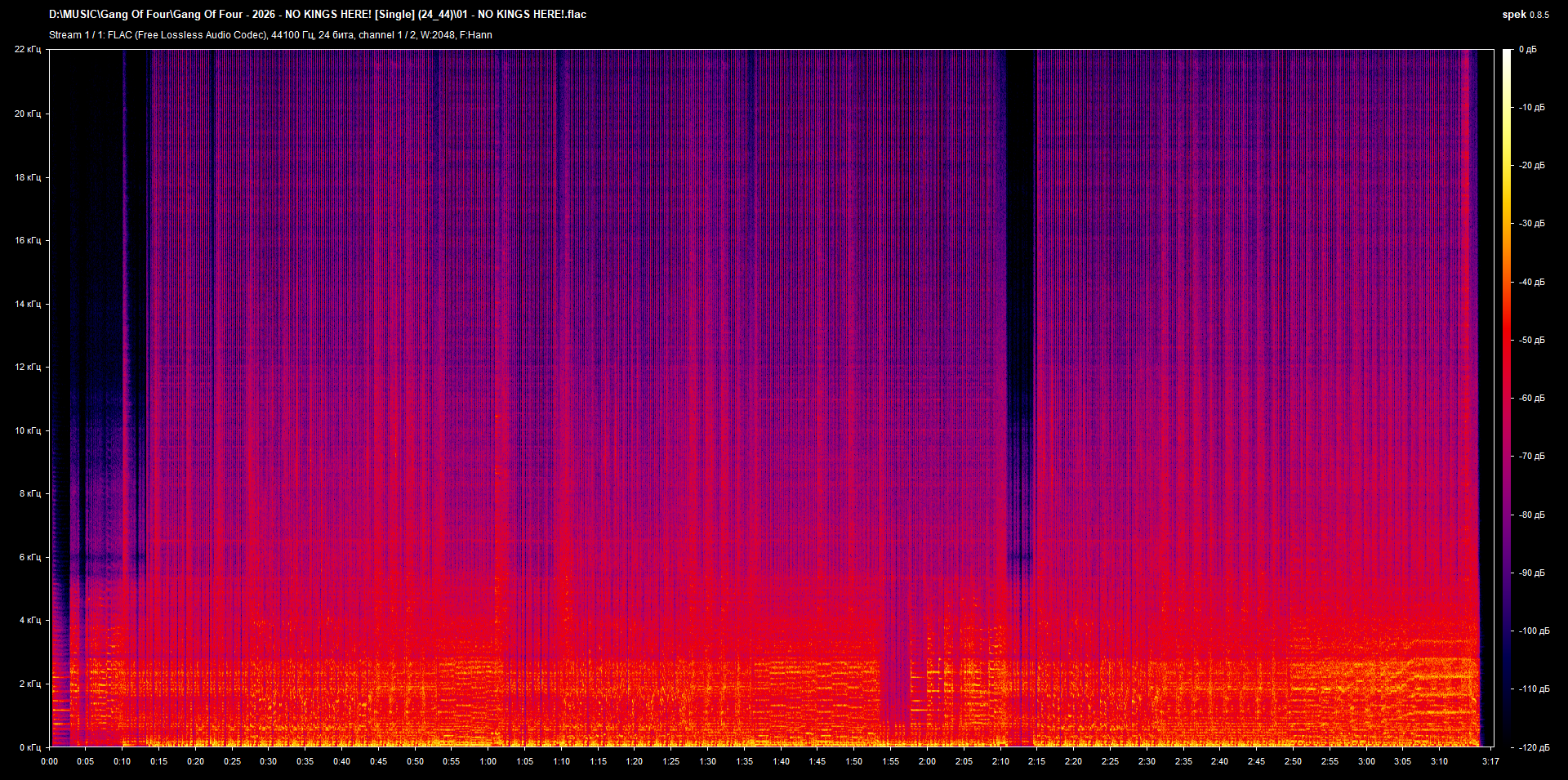Select the 0:30 time marker
This screenshot has height=780, width=1568.
(x=269, y=761)
